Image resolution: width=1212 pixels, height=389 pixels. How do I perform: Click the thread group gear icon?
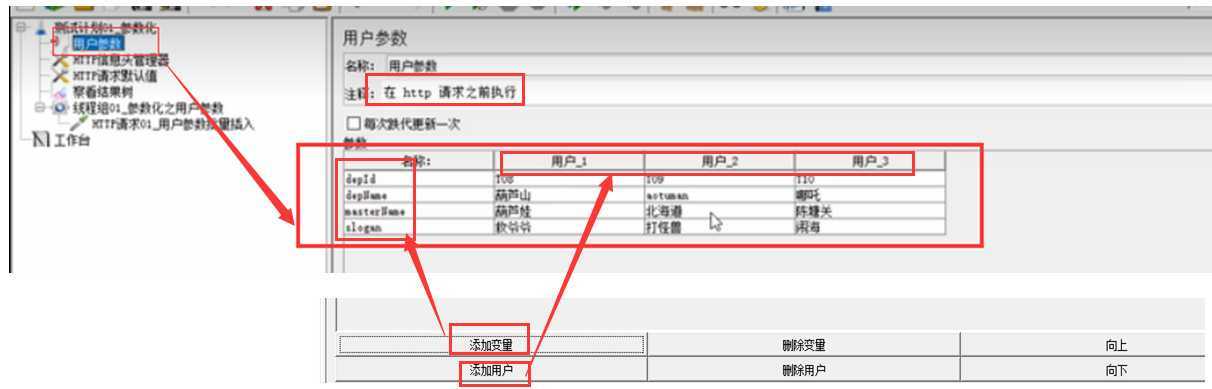59,107
